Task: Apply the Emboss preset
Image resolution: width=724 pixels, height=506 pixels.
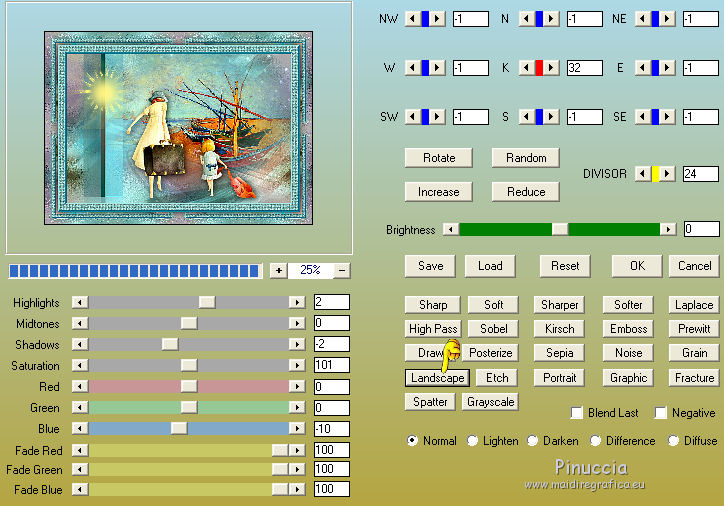Action: click(628, 329)
